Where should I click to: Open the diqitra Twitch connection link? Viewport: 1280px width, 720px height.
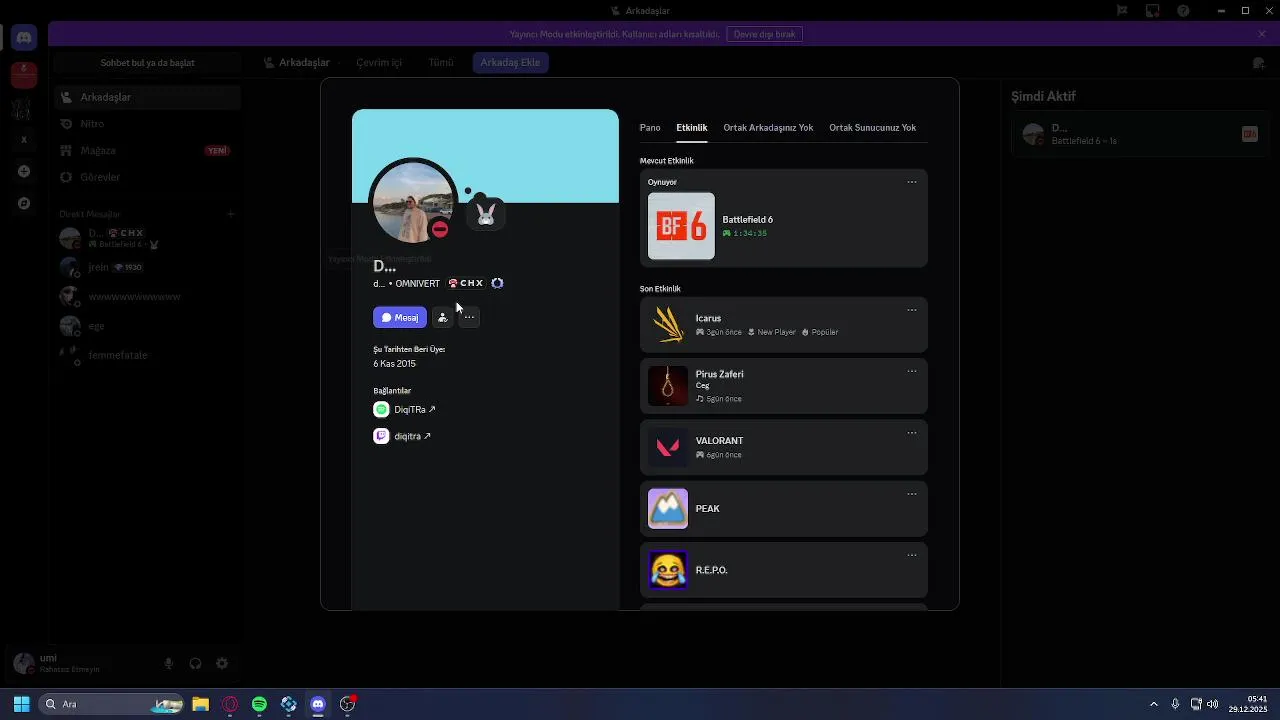click(412, 436)
